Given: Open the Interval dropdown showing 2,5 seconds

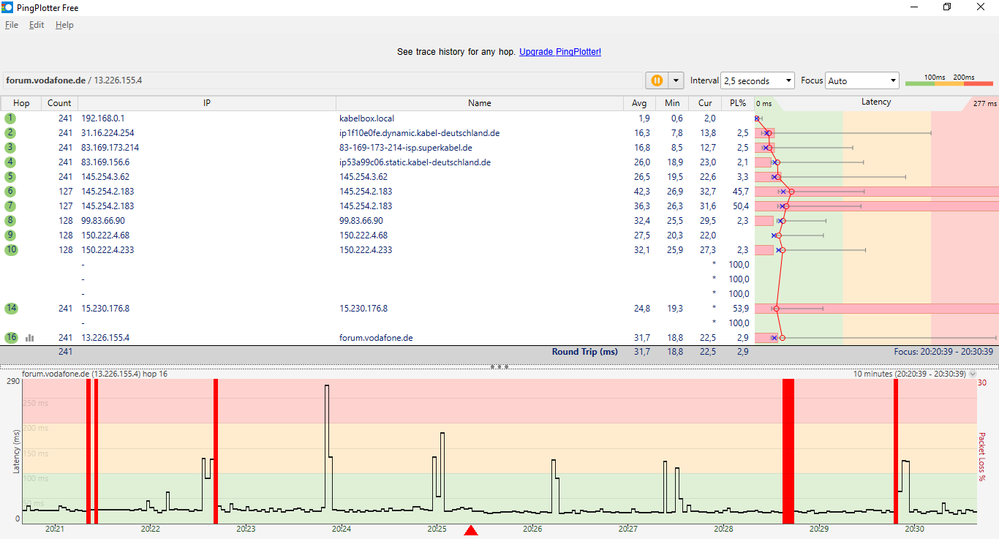Looking at the screenshot, I should pos(758,80).
